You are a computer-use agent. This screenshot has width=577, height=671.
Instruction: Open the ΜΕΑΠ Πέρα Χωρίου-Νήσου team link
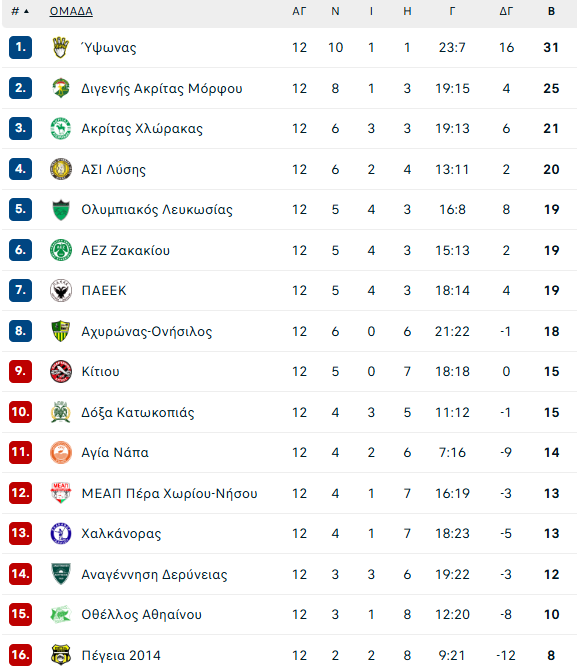[170, 493]
